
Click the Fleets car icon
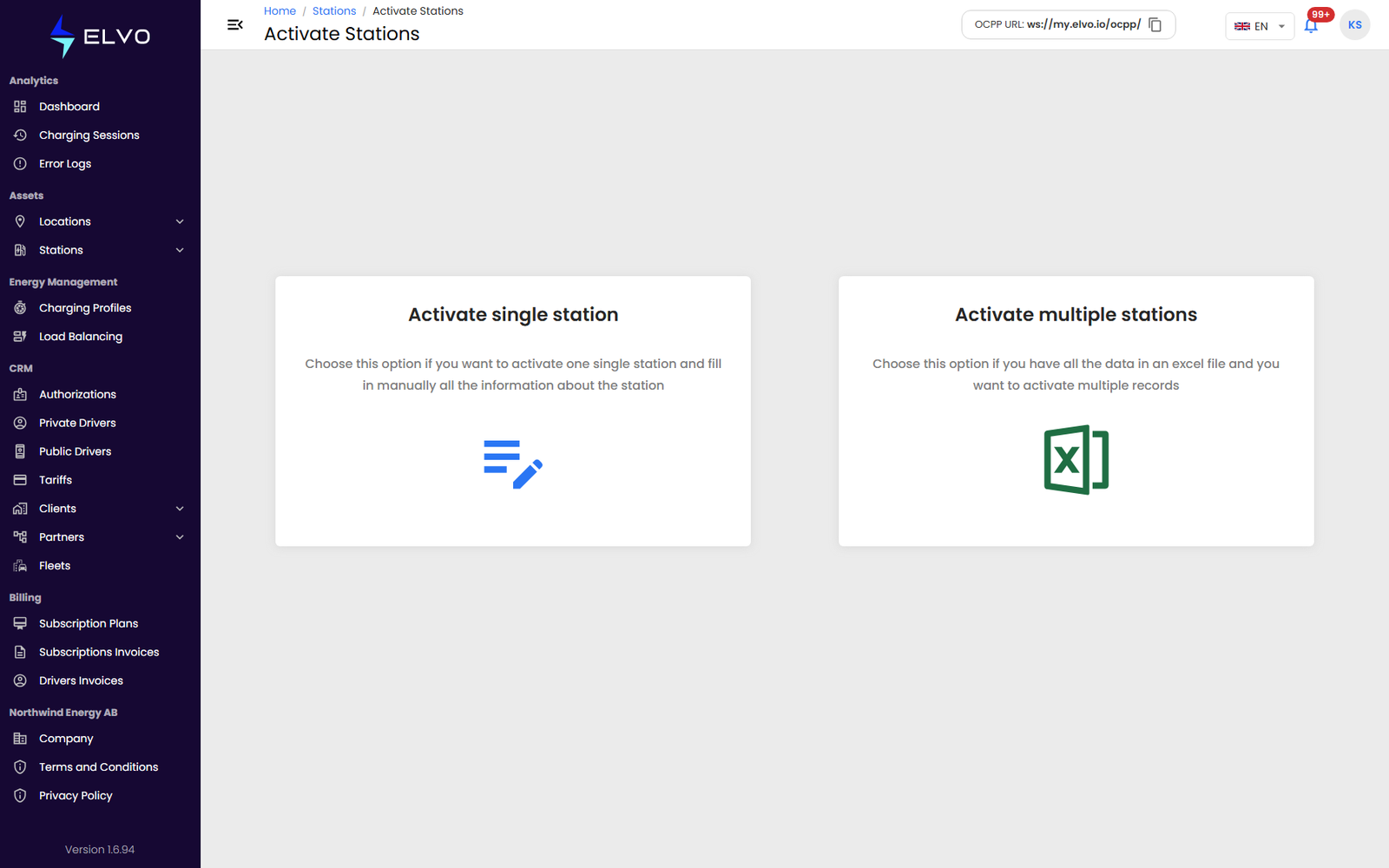pyautogui.click(x=20, y=566)
